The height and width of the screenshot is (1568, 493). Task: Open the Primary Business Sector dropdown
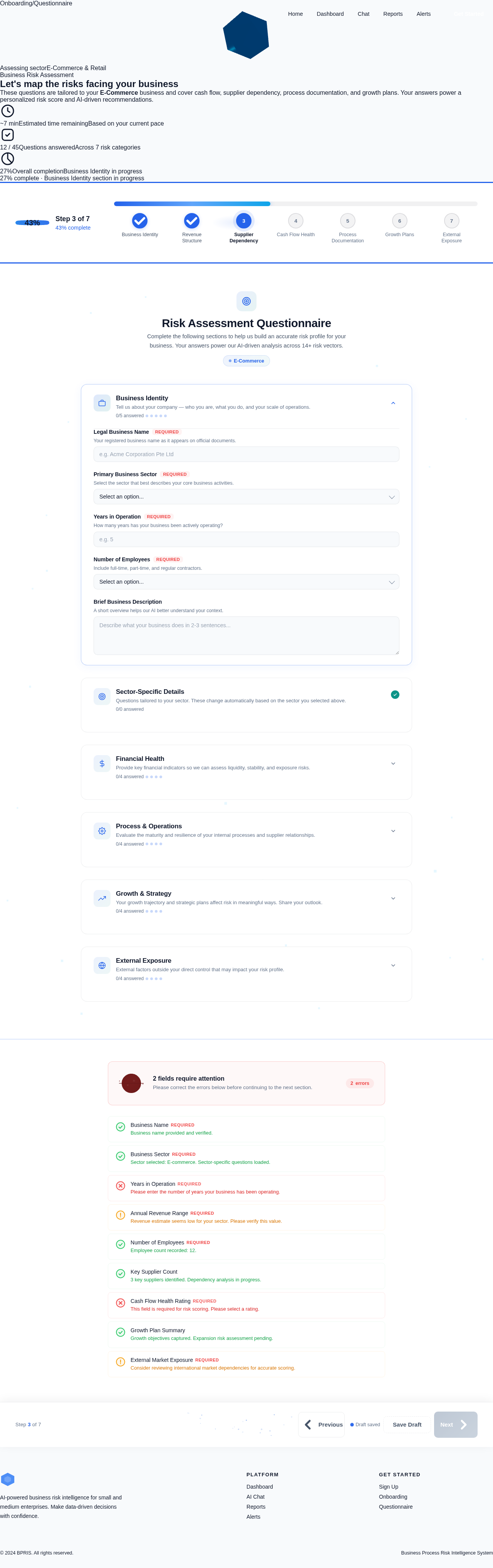point(246,497)
